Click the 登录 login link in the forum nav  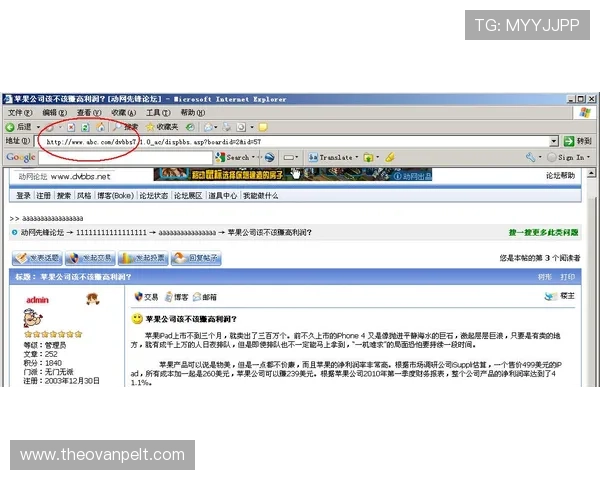point(23,196)
